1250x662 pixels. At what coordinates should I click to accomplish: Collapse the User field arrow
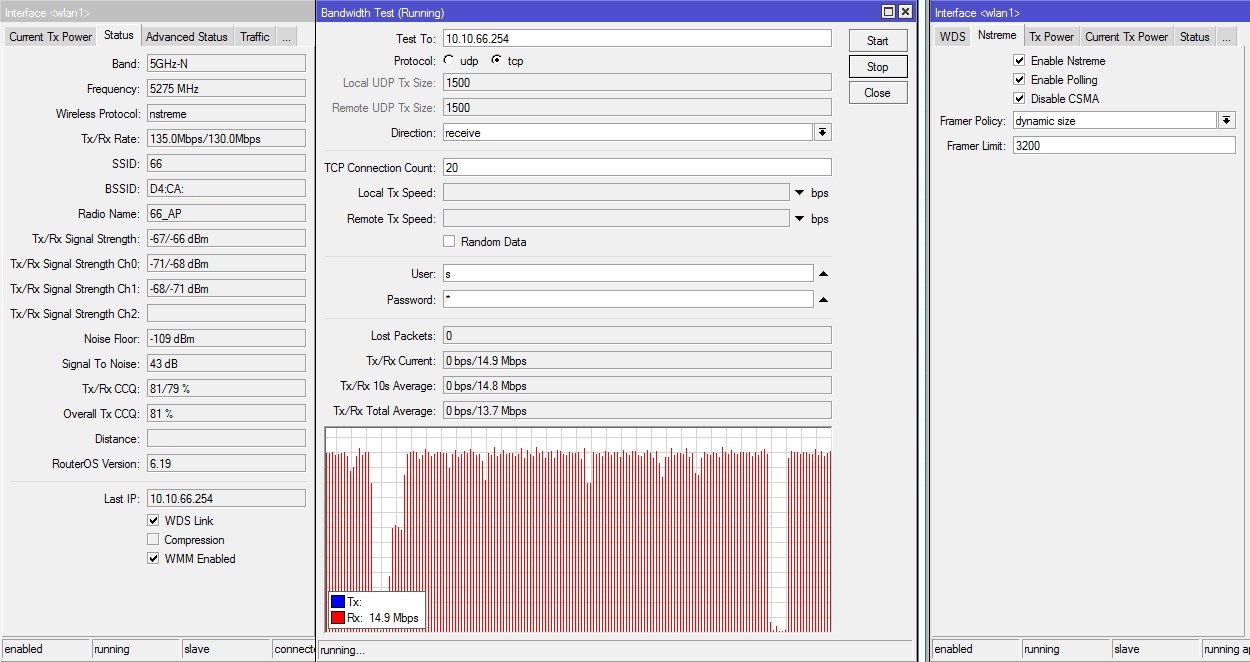click(x=823, y=274)
